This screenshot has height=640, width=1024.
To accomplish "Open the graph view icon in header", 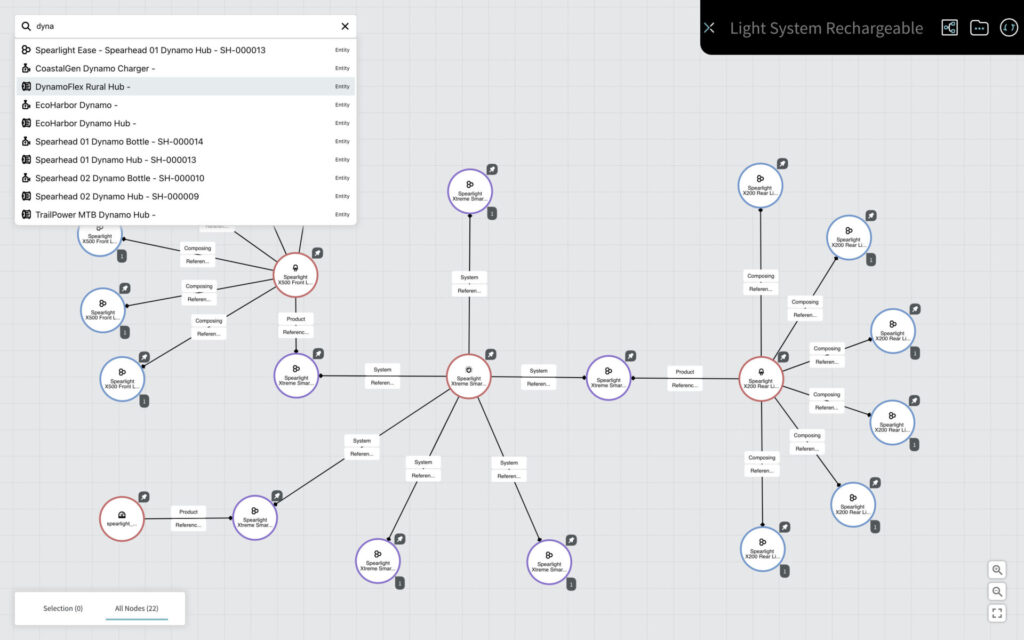I will click(x=949, y=28).
